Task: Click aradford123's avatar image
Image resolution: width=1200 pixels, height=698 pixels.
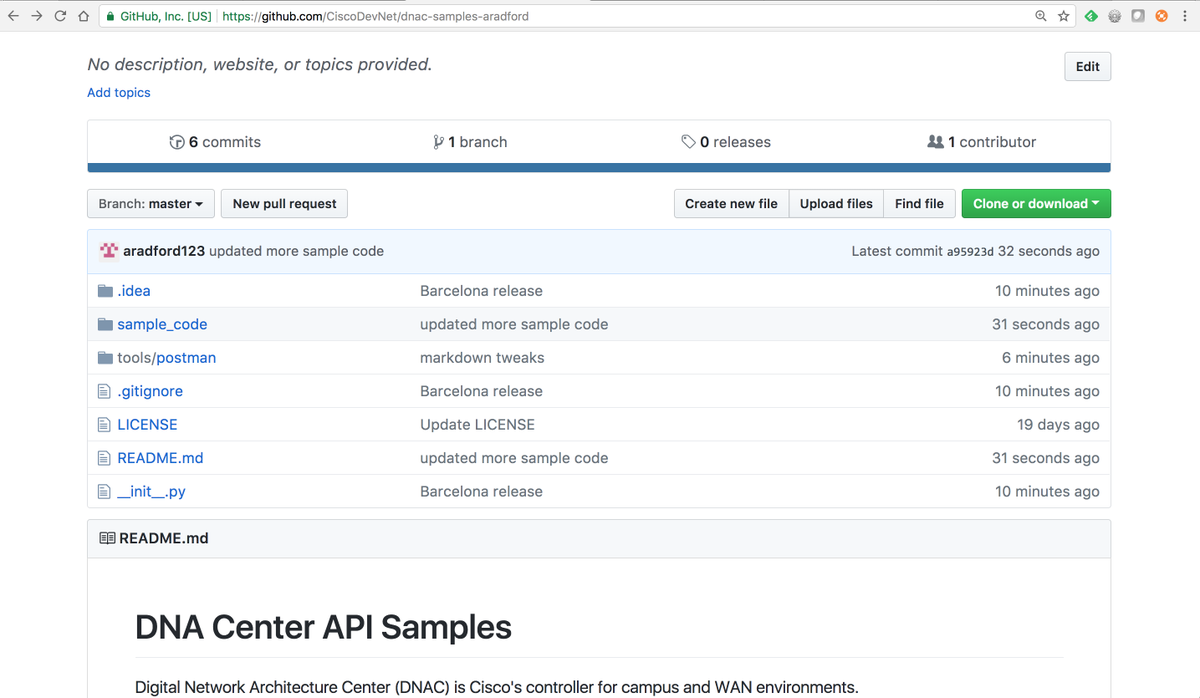Action: 109,251
